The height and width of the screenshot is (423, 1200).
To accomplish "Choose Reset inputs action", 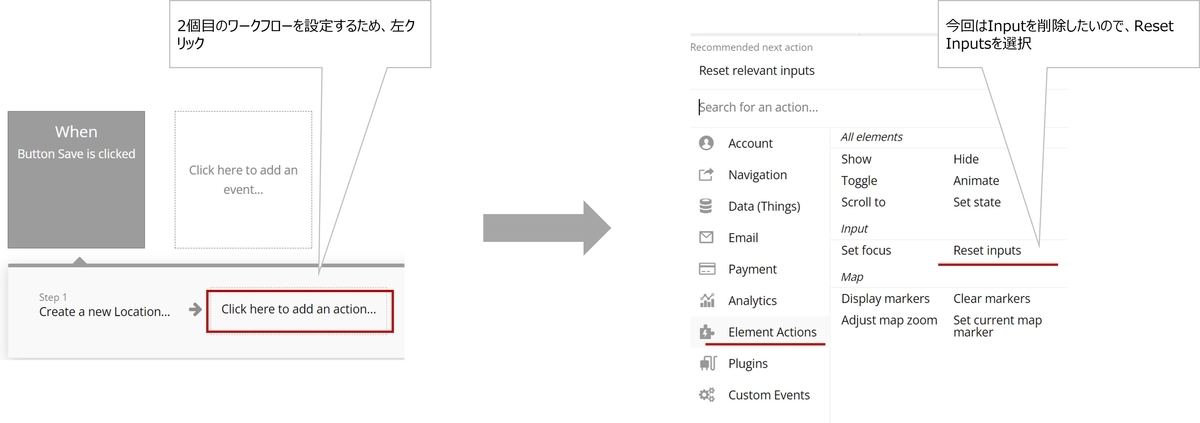I will tap(987, 250).
